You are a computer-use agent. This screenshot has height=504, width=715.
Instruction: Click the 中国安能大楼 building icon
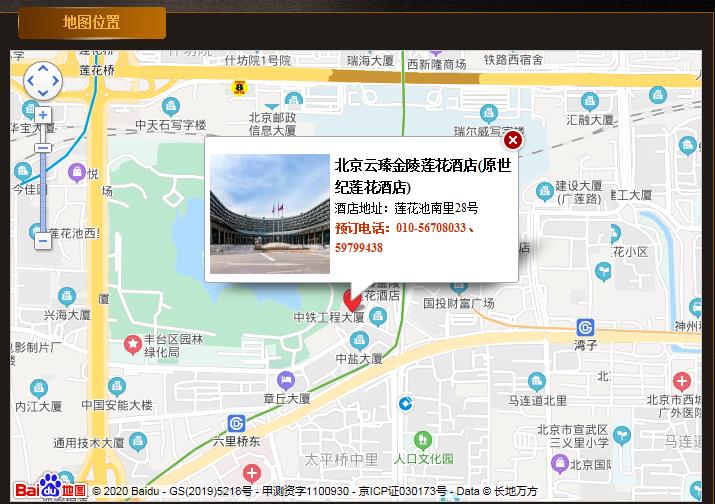(x=117, y=387)
